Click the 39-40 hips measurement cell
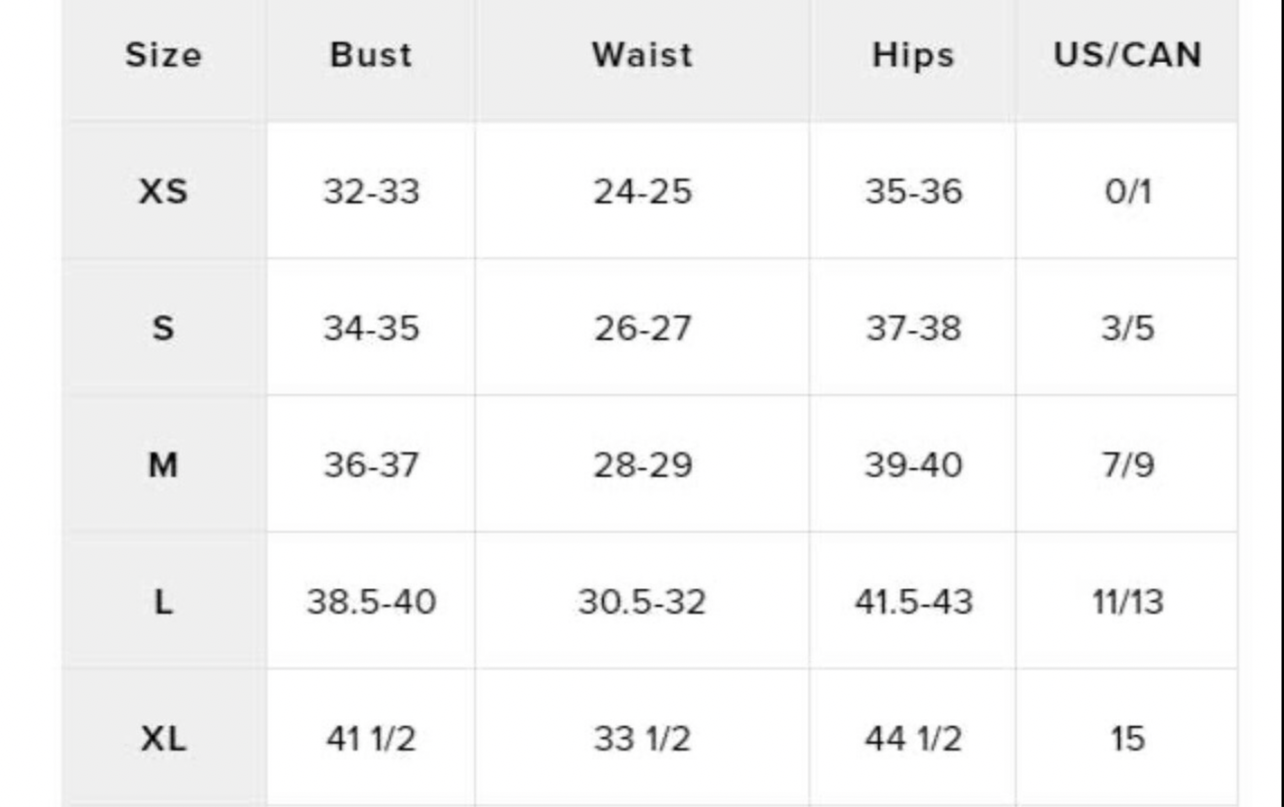Screen dimensions: 1284x807 click(x=913, y=464)
